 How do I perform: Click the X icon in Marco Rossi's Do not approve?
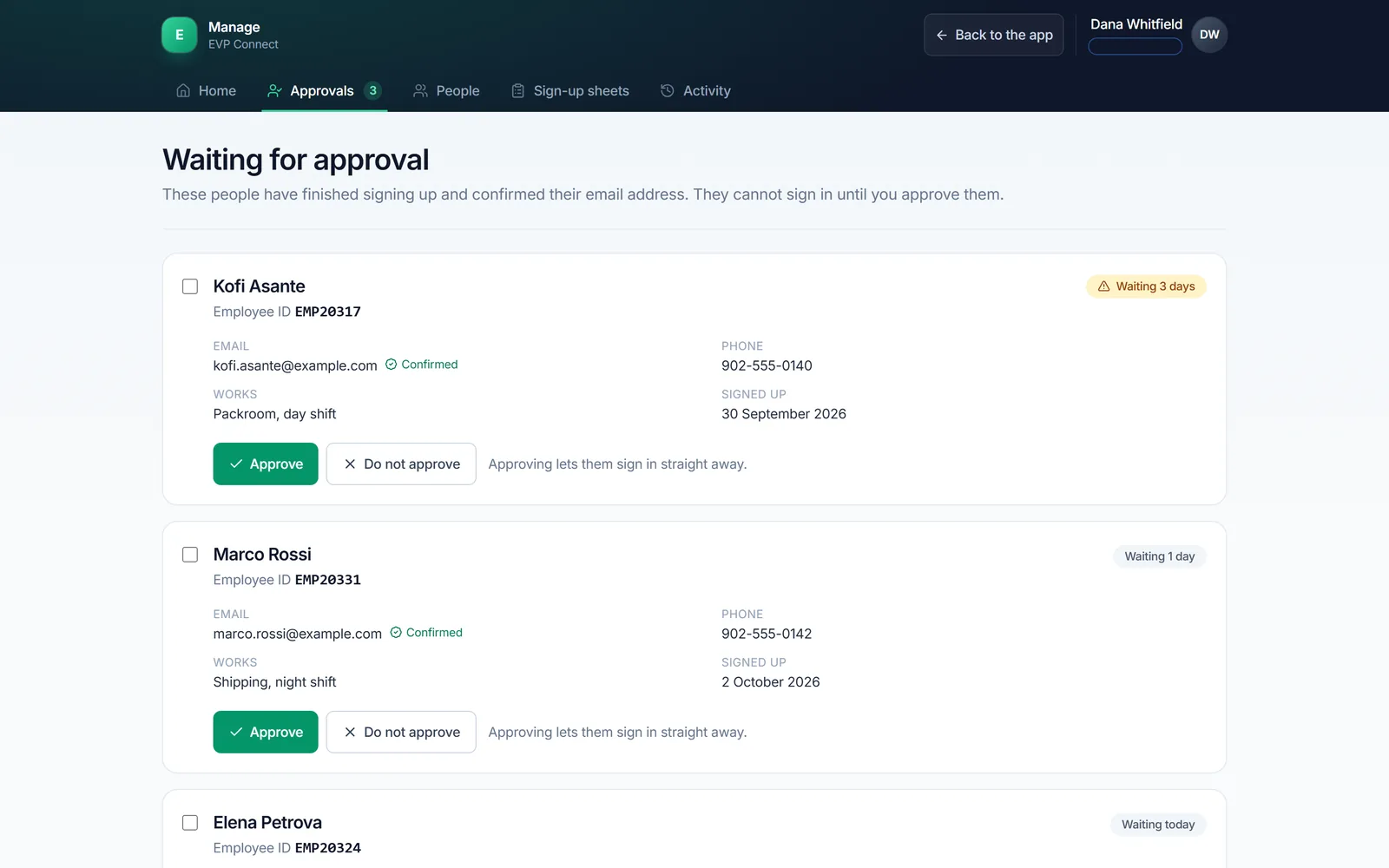point(350,733)
